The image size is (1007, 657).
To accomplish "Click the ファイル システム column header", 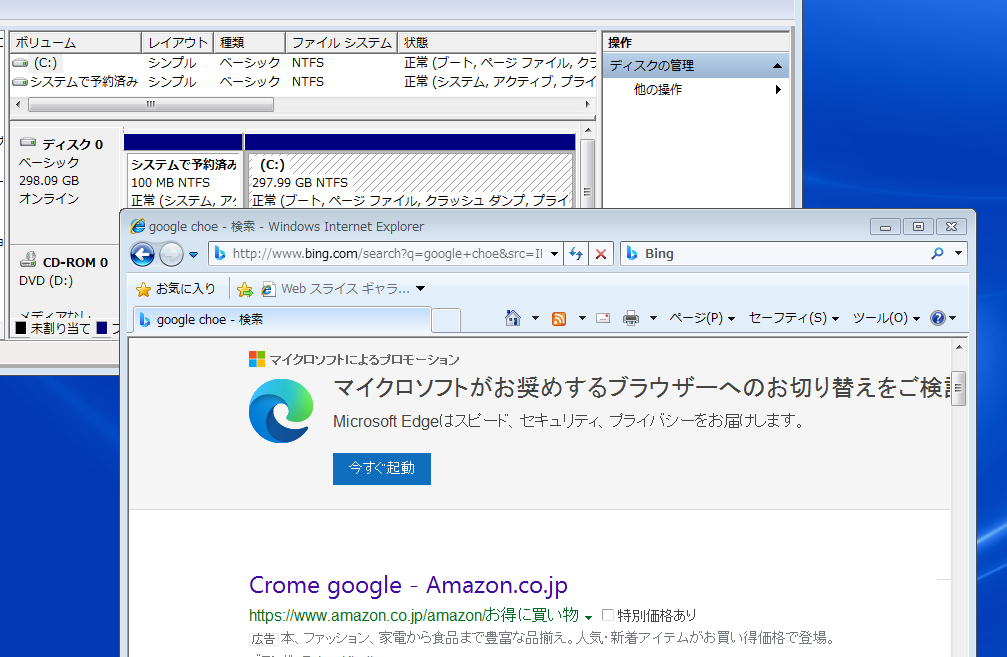I will (x=342, y=42).
